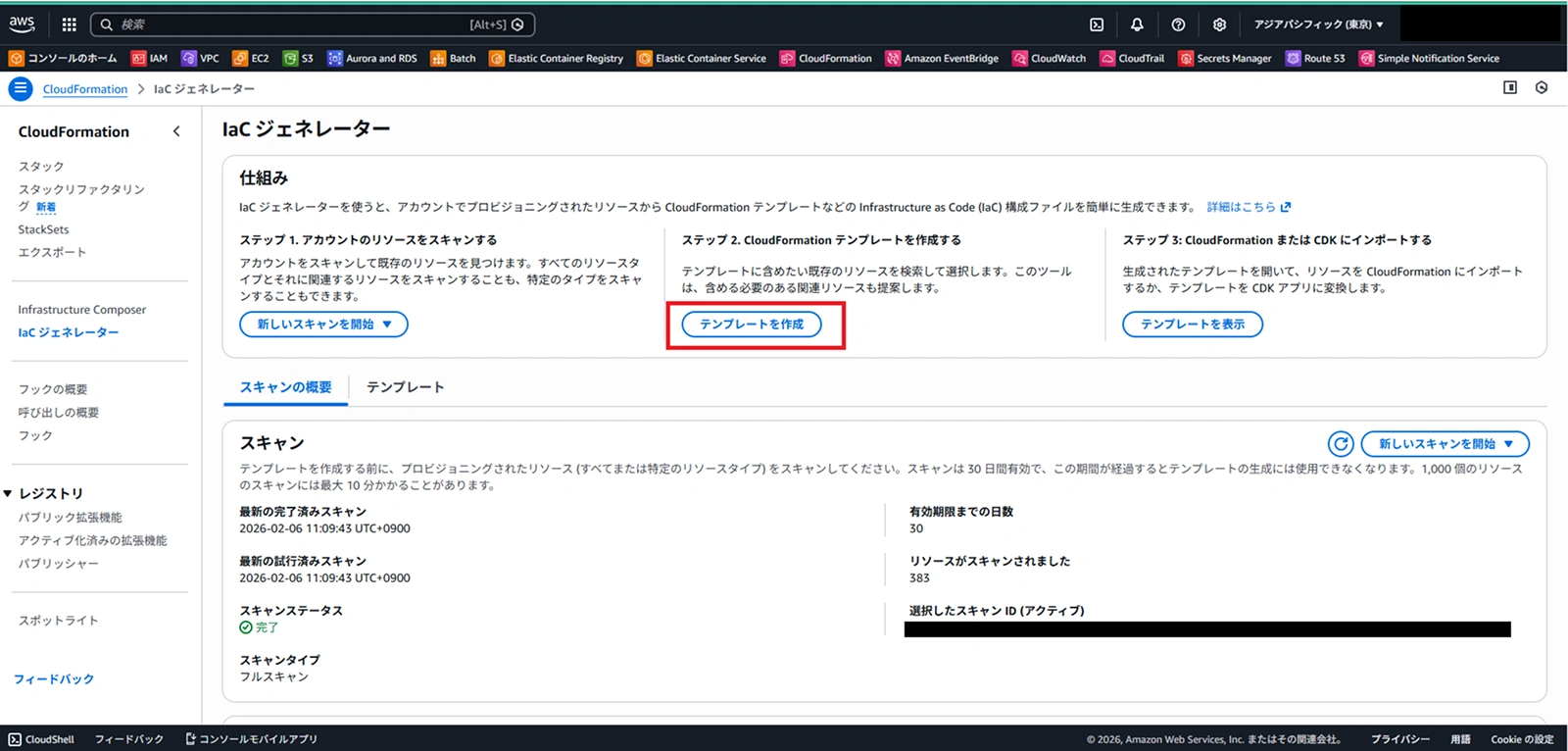Open CloudTrail from the favorites bar

pos(1132,59)
